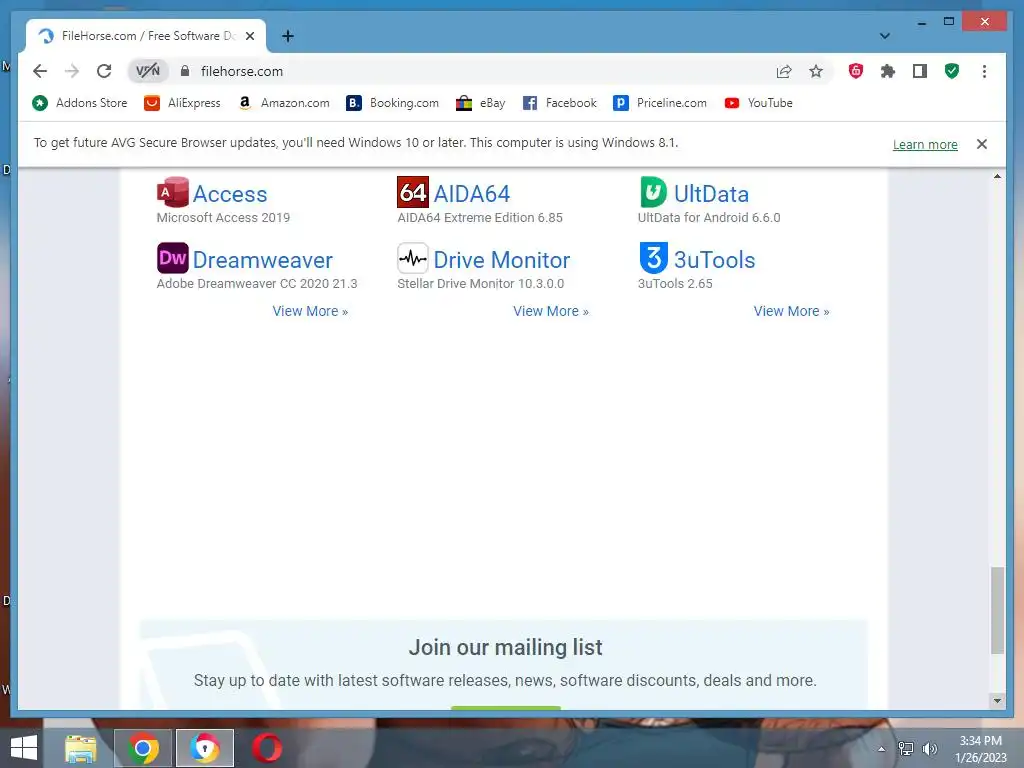Open the Priceline.com bookmark
Viewport: 1024px width, 768px height.
point(660,103)
